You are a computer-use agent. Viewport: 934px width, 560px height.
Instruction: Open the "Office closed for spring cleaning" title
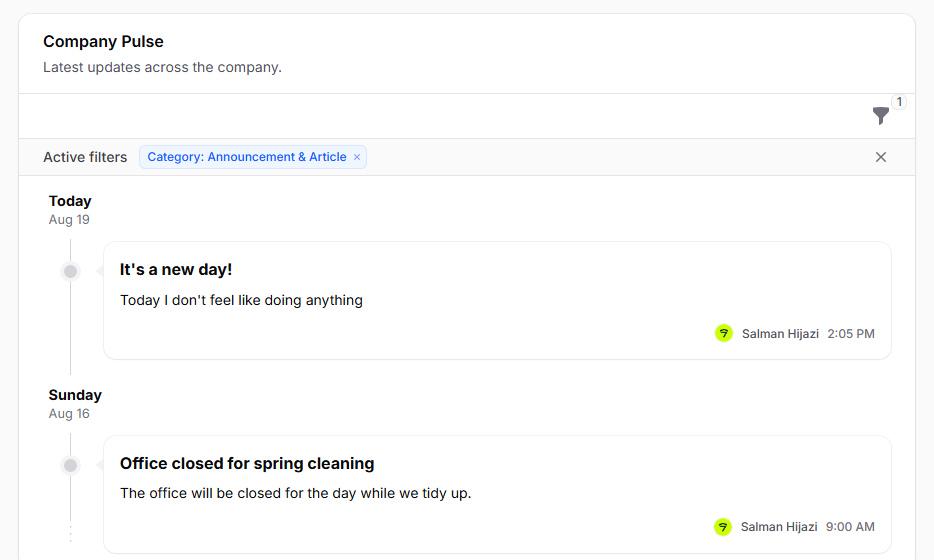point(247,463)
